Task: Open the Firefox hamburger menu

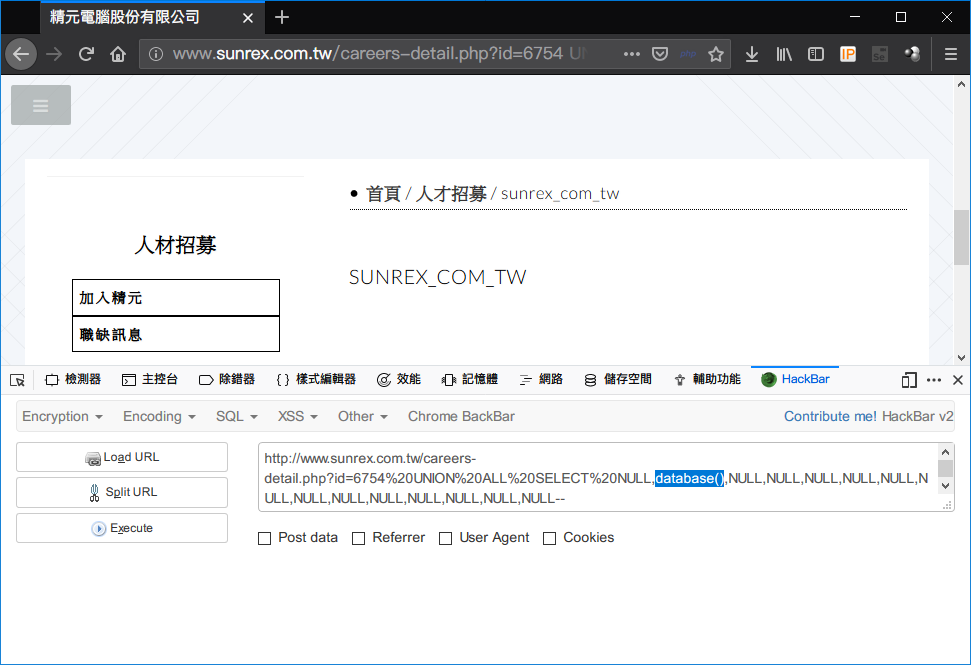Action: [x=951, y=54]
